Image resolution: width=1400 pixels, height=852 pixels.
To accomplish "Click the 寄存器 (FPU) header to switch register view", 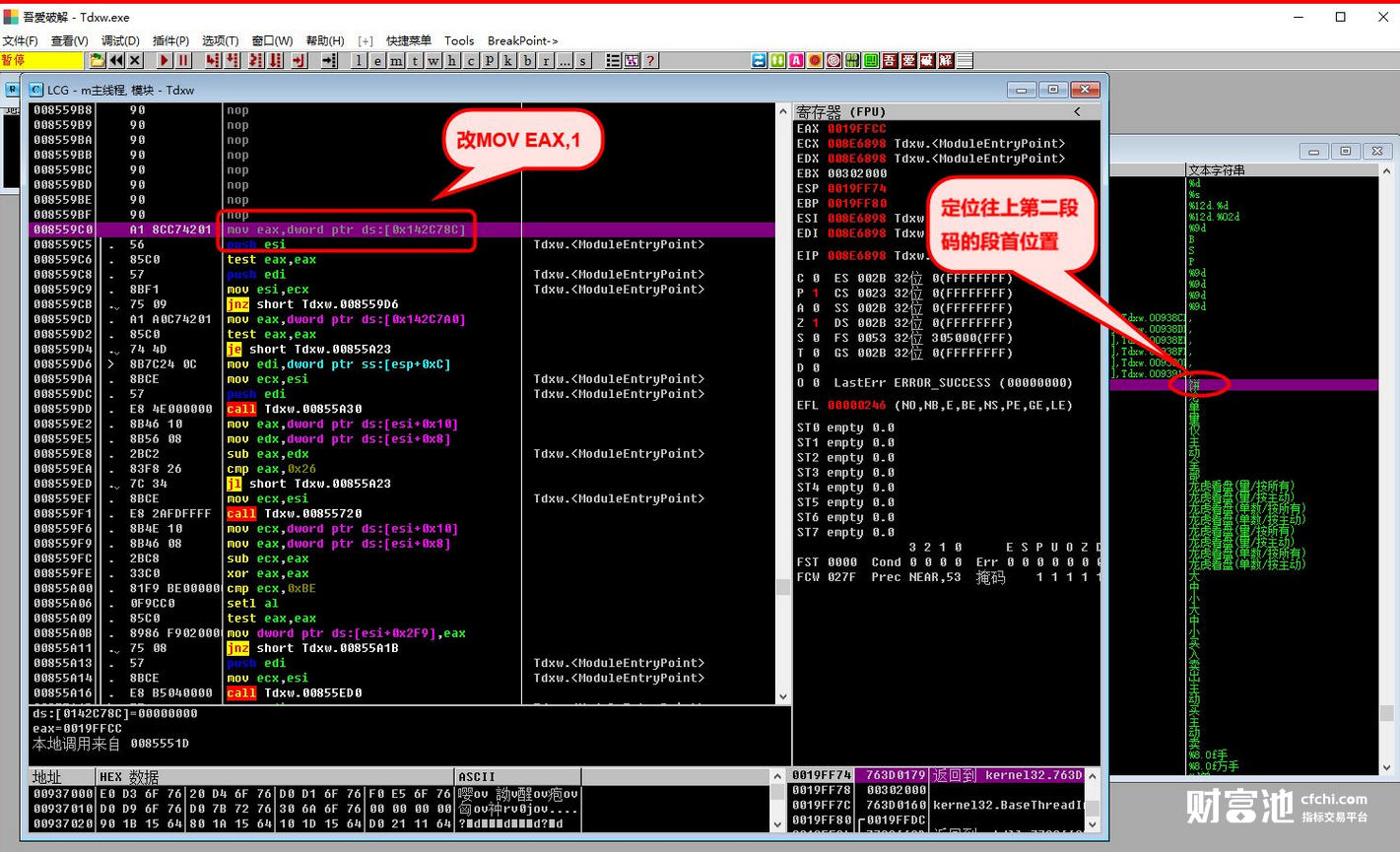I will (x=840, y=112).
